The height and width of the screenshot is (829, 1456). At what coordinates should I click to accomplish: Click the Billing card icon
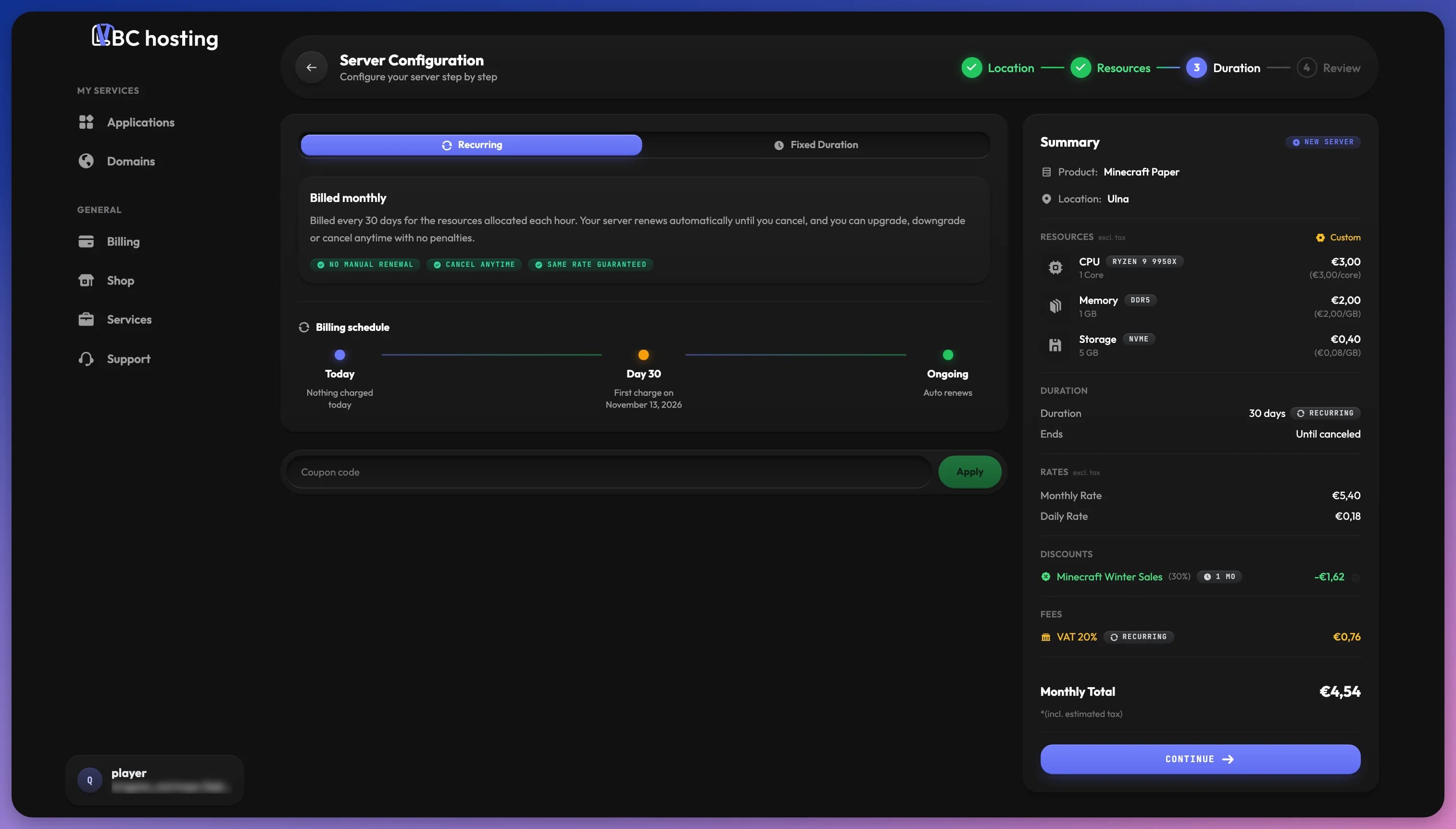[x=86, y=241]
